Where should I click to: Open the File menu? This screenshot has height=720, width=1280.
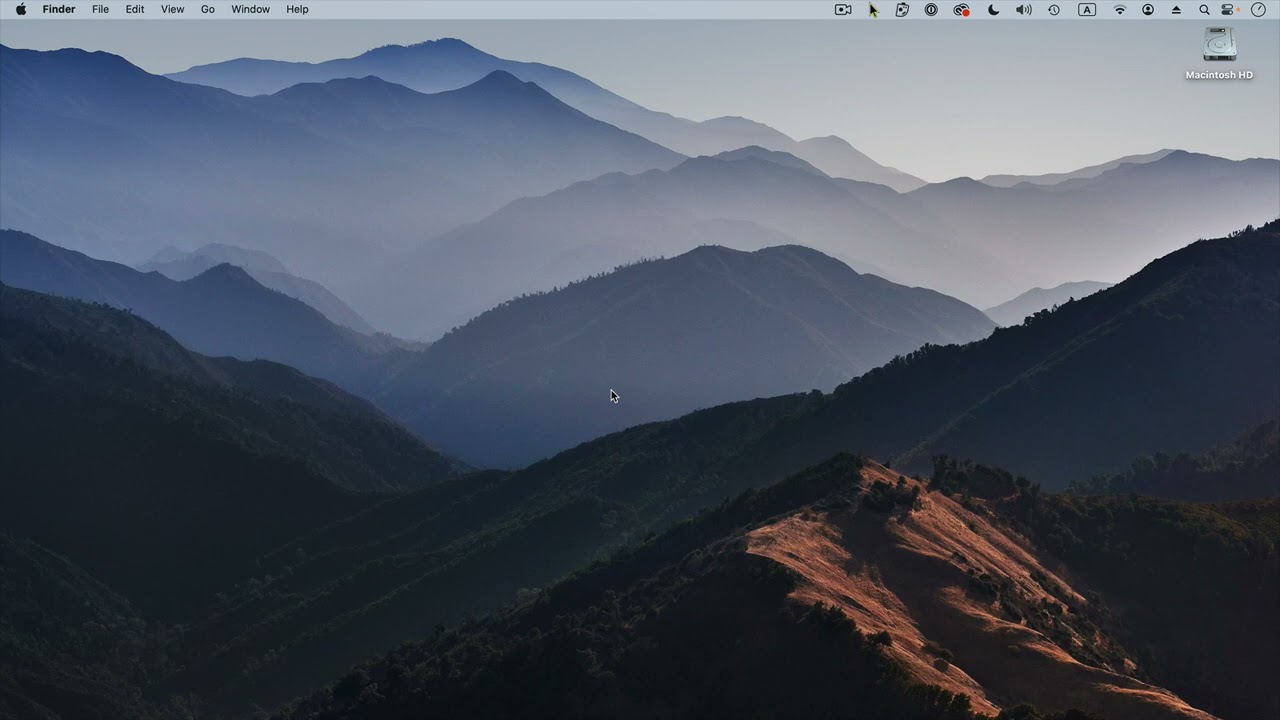101,9
